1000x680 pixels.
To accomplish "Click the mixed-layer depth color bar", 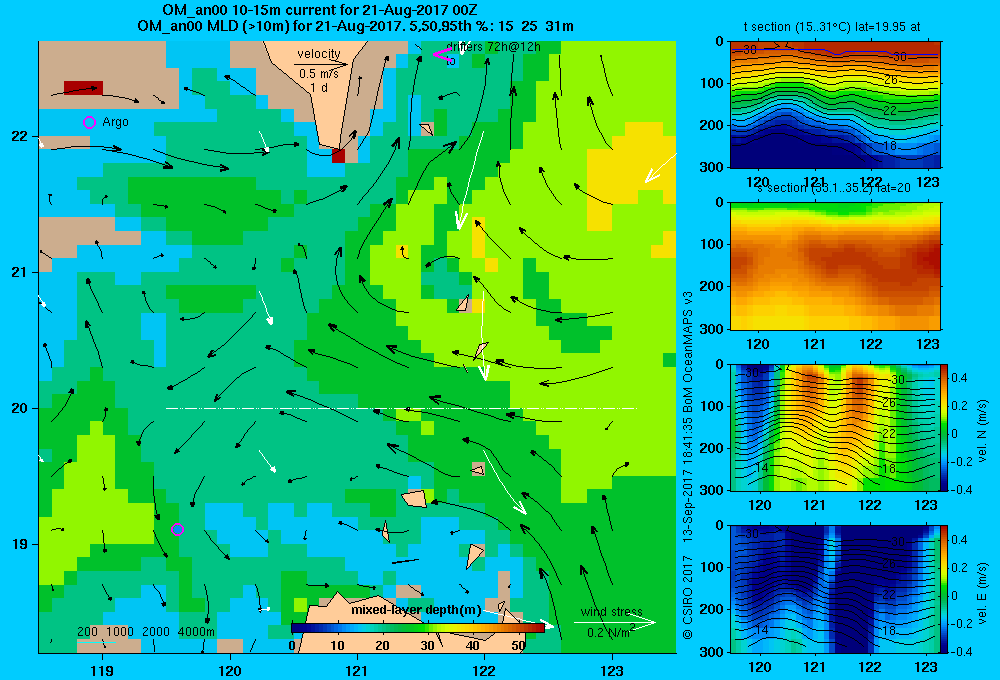I will tap(418, 628).
